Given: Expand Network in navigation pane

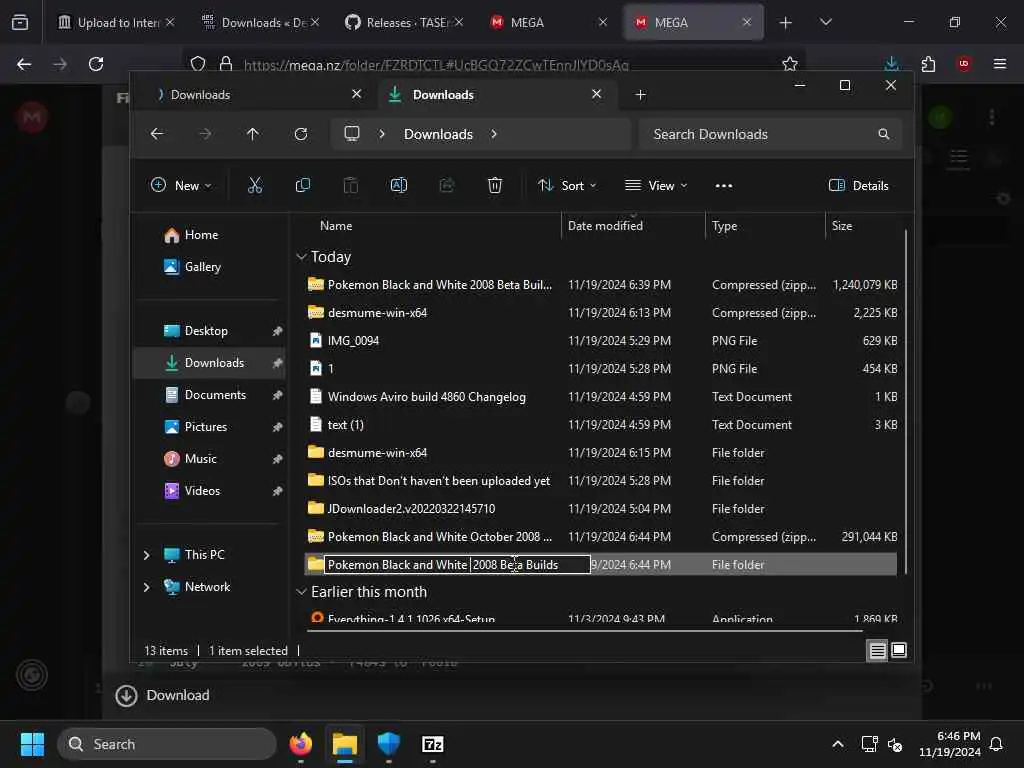Looking at the screenshot, I should [146, 587].
